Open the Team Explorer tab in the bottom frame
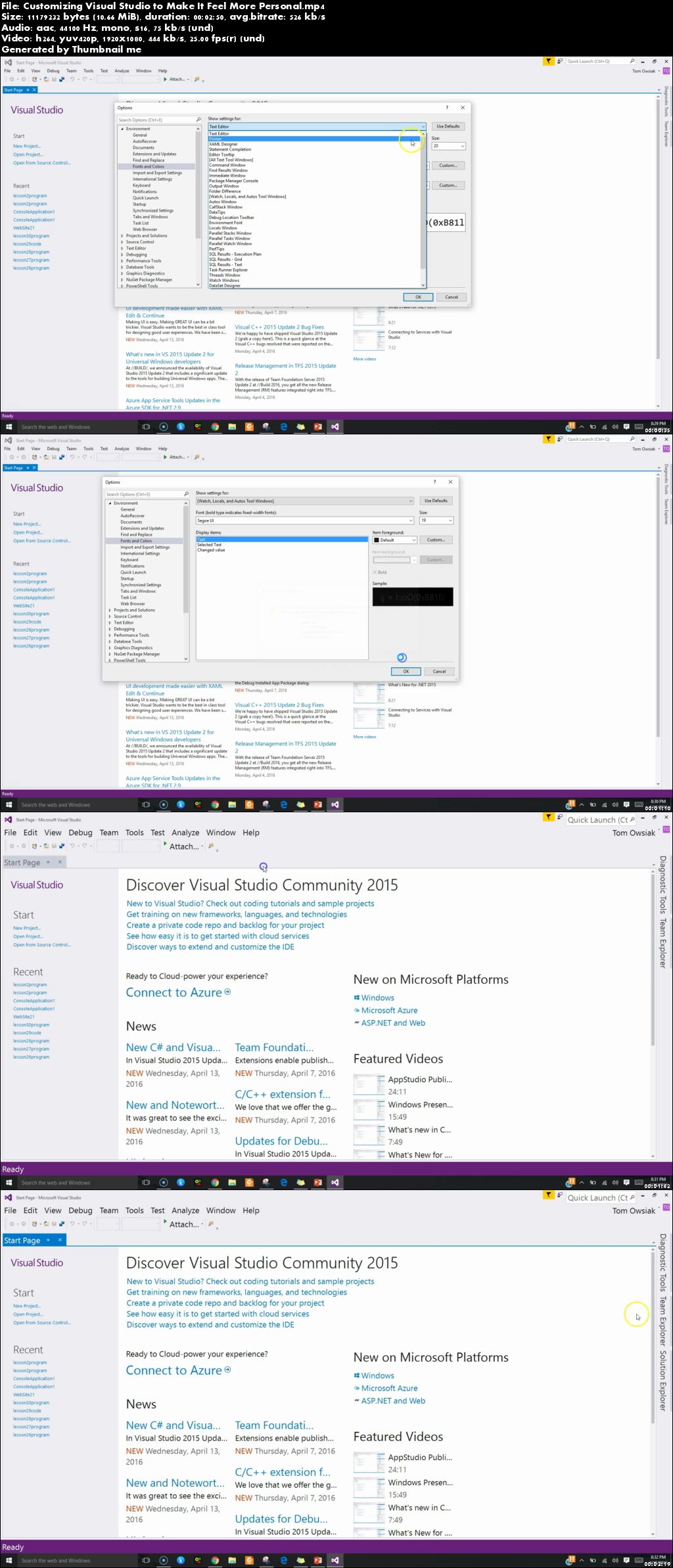 click(663, 1321)
